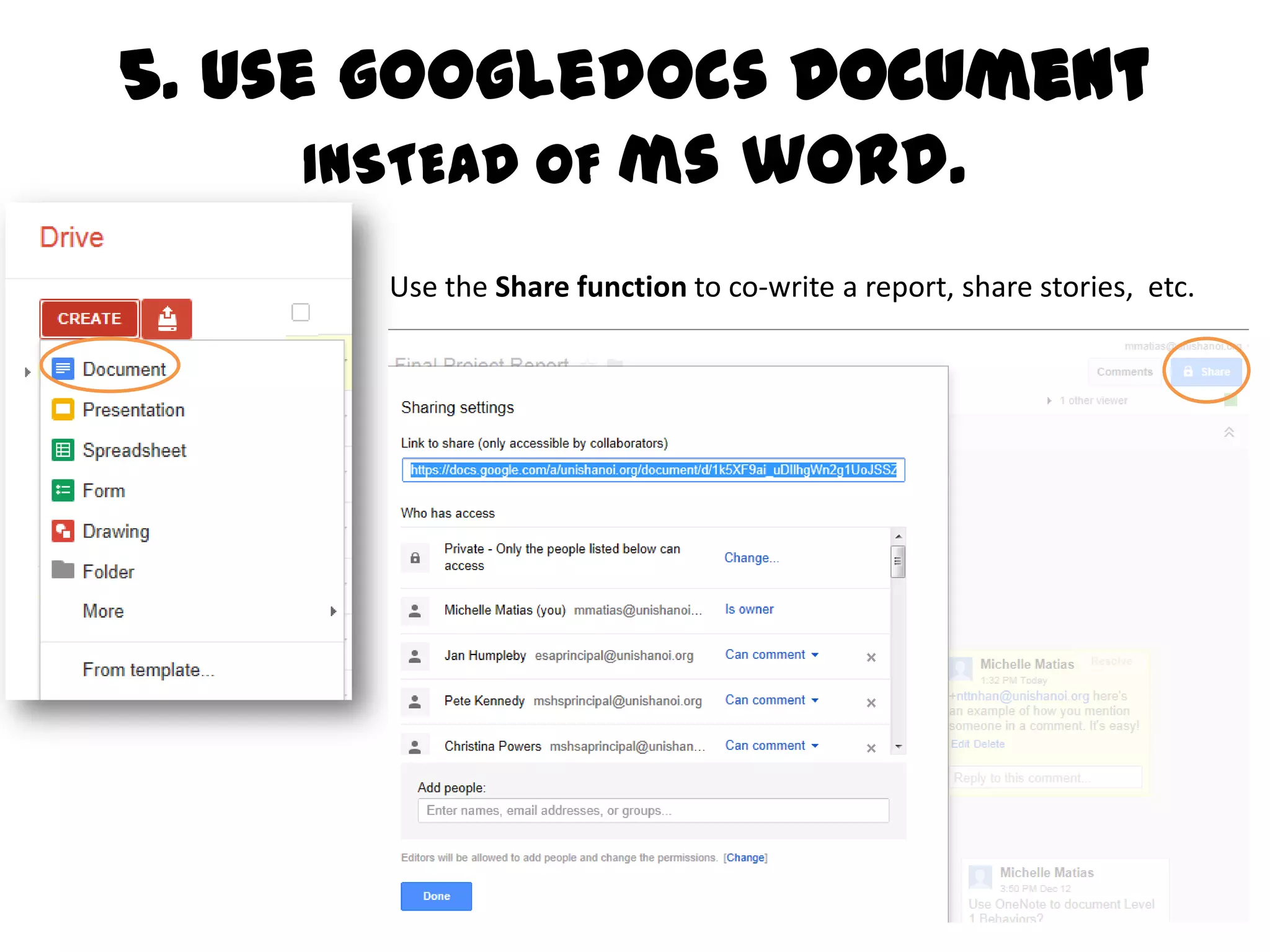Click Change... next to Private access
Viewport: 1270px width, 952px height.
tap(752, 558)
